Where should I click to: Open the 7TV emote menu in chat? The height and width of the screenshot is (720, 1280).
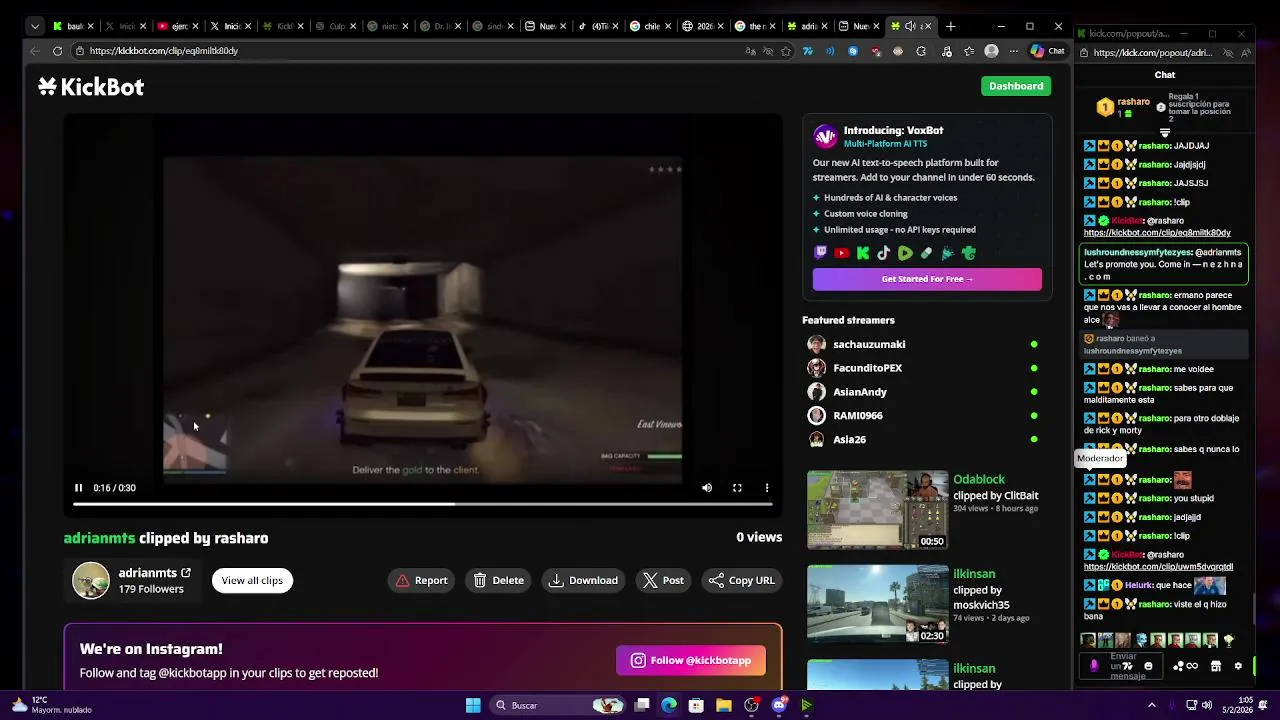tap(1127, 666)
